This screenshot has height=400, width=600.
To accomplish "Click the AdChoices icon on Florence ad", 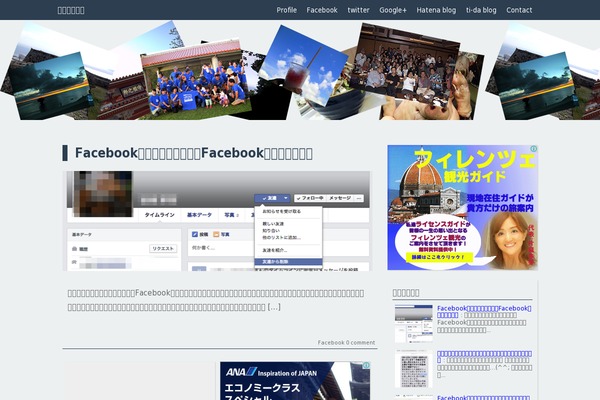I will coord(533,150).
